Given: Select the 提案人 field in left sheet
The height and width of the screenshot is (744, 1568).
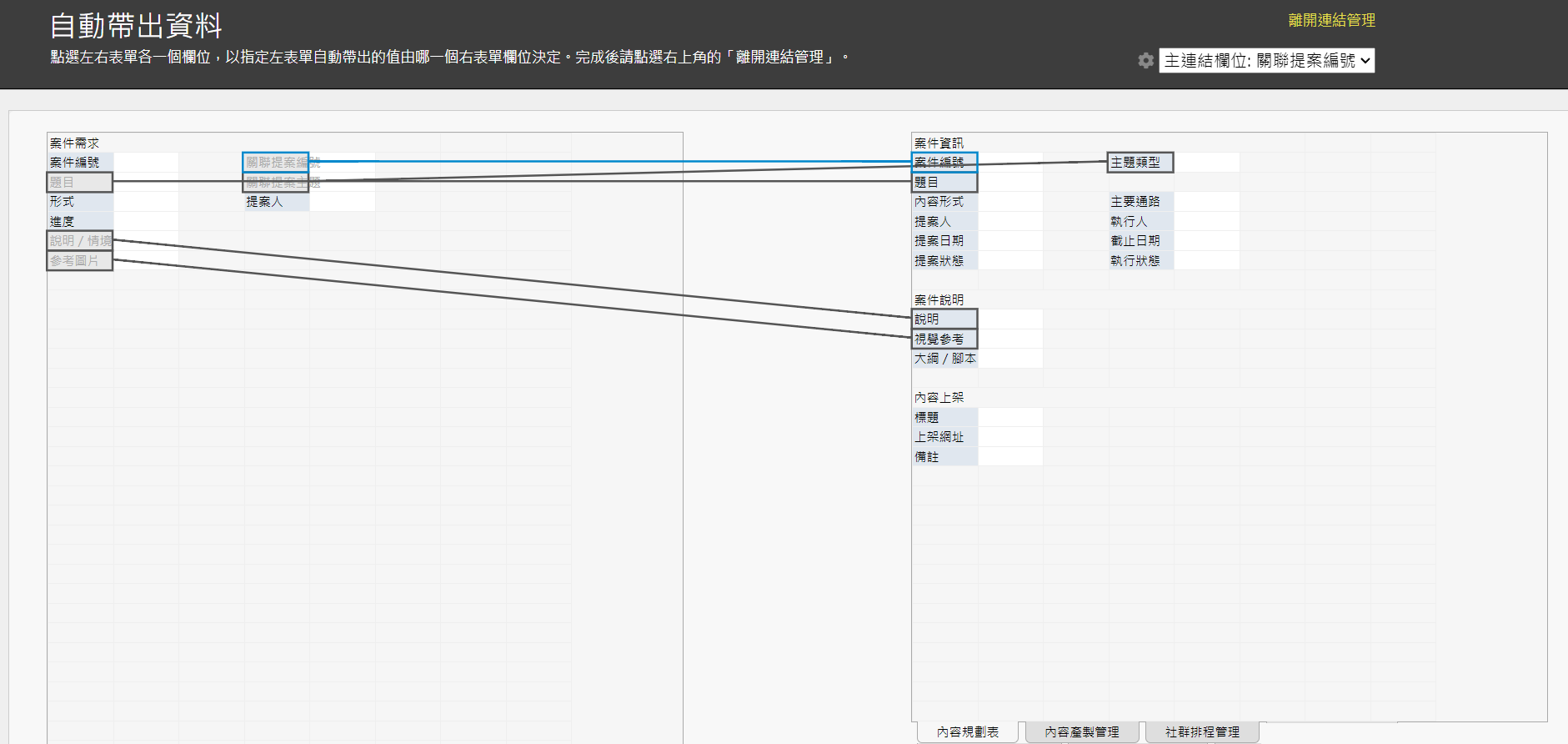Looking at the screenshot, I should (x=275, y=202).
